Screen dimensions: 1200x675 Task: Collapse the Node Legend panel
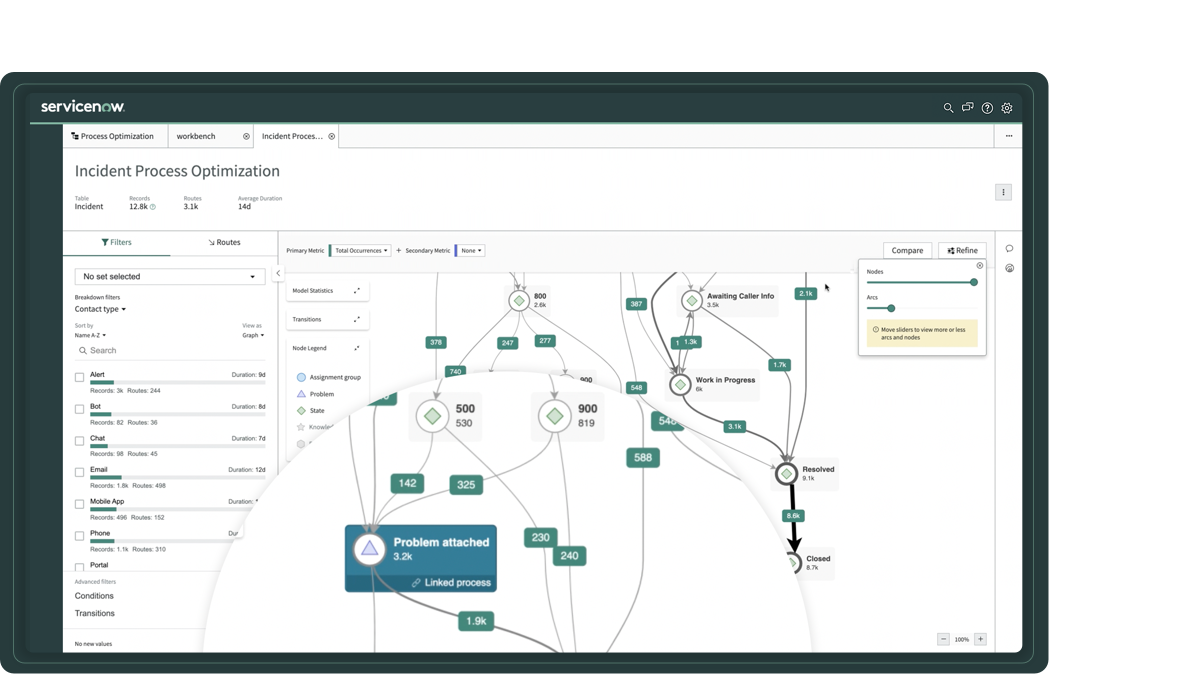[357, 348]
